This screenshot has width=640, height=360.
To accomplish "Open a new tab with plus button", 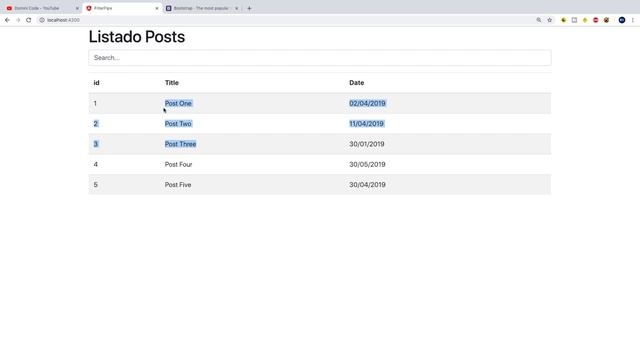I will tap(249, 8).
